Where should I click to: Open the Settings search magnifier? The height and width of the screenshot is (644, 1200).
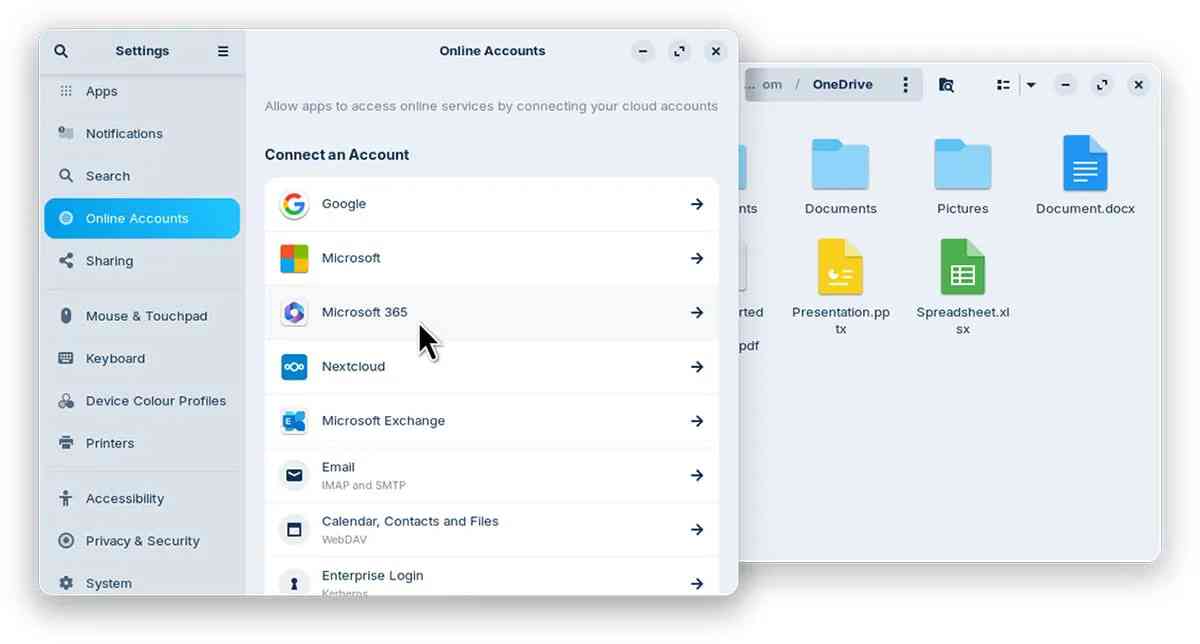click(x=61, y=50)
